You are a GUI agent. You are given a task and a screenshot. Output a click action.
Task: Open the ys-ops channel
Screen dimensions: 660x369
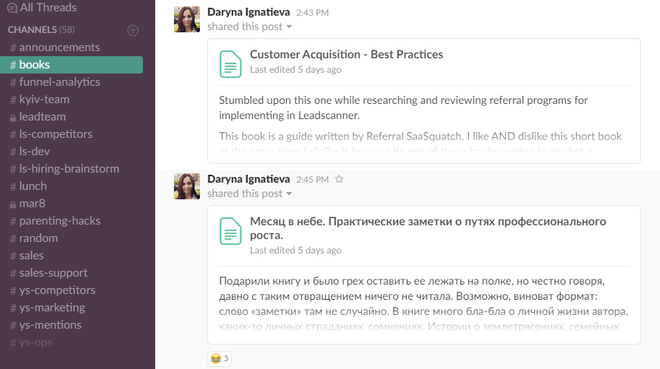32,342
